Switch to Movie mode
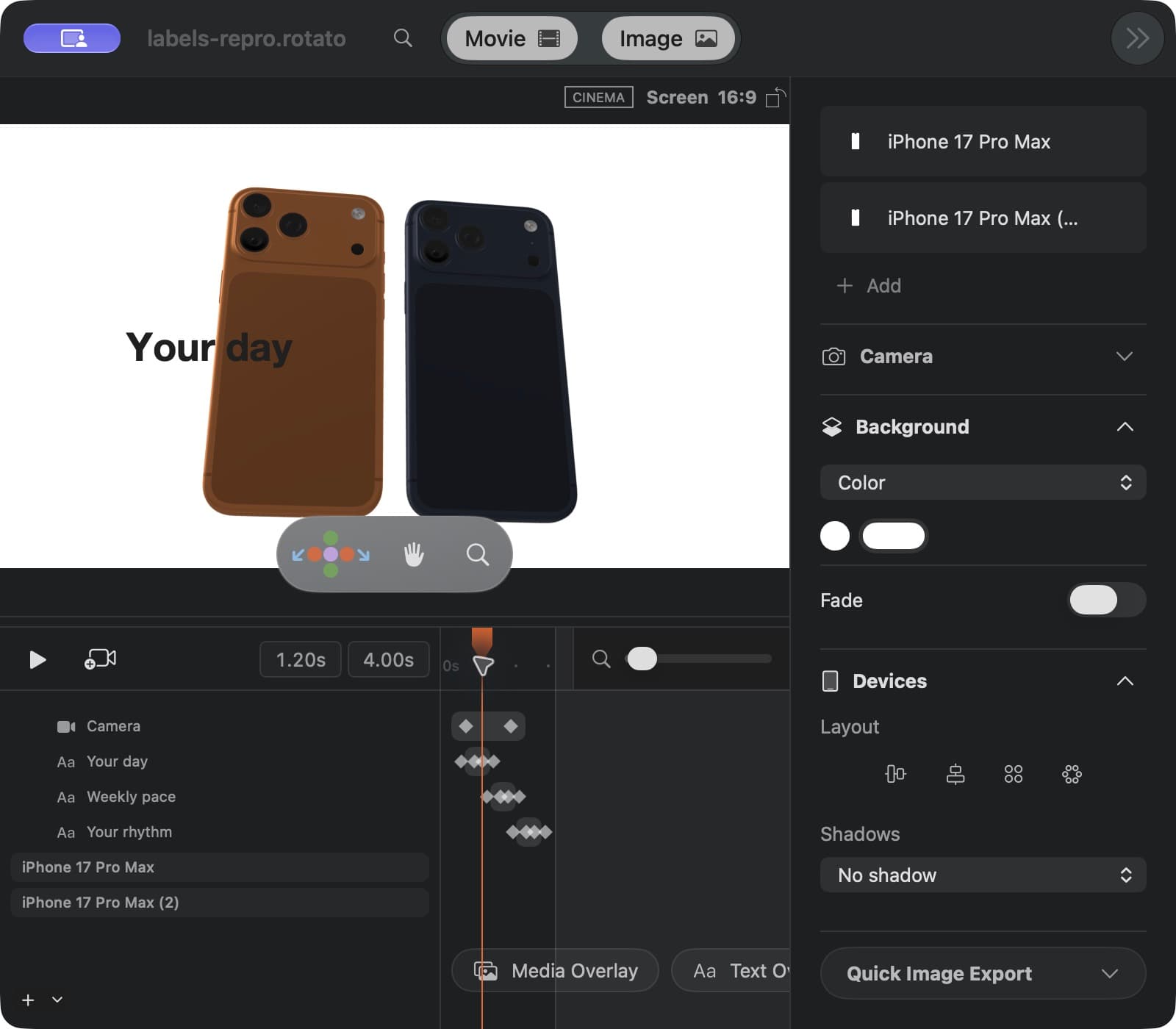Viewport: 1176px width, 1029px height. (x=512, y=38)
